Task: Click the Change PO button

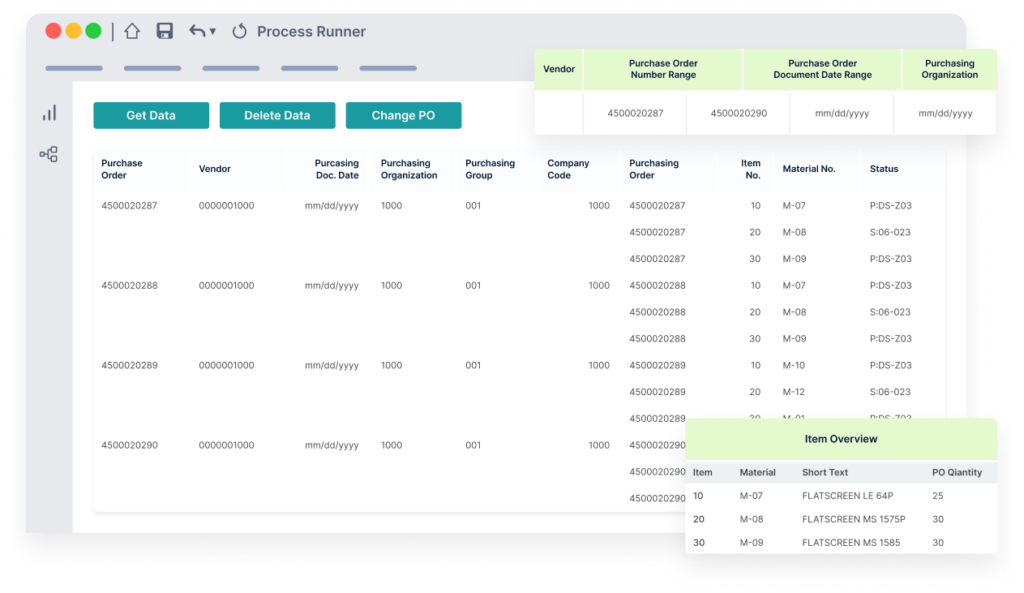Action: click(403, 115)
